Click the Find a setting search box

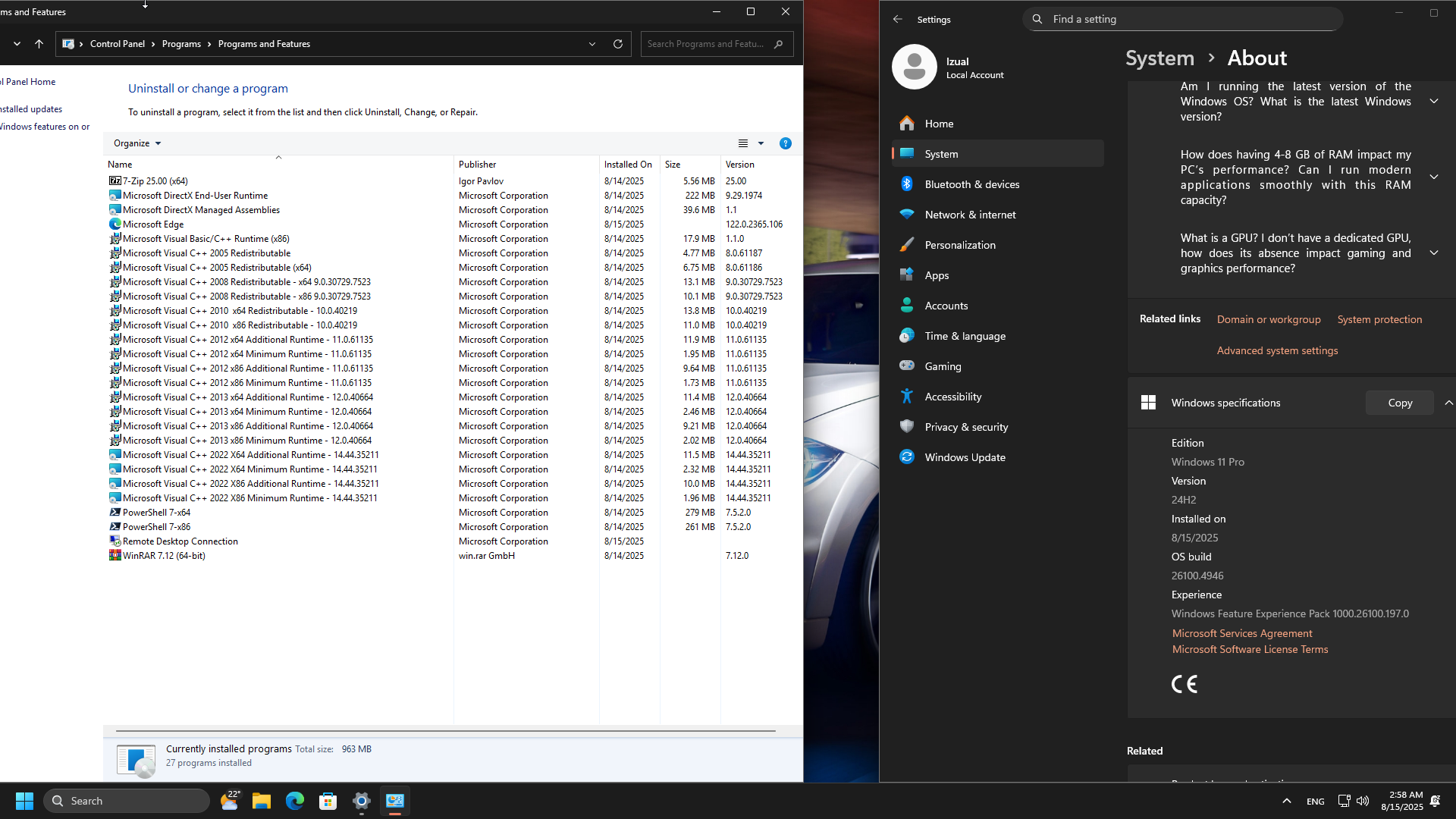1183,19
